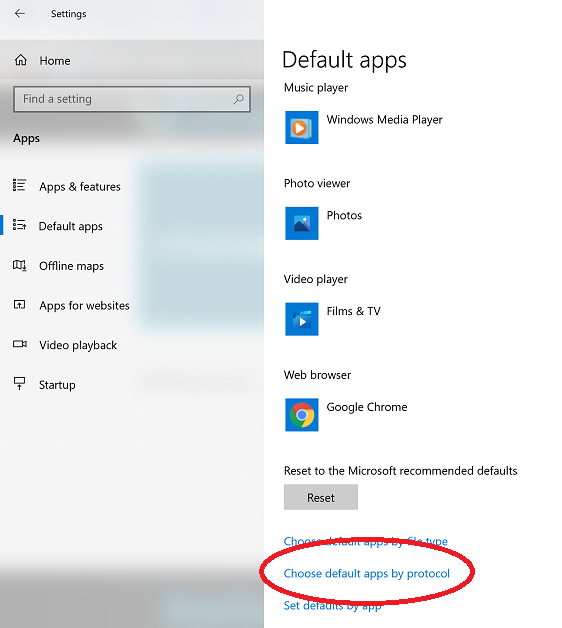
Task: Change photo viewer from Photos
Action: [344, 215]
